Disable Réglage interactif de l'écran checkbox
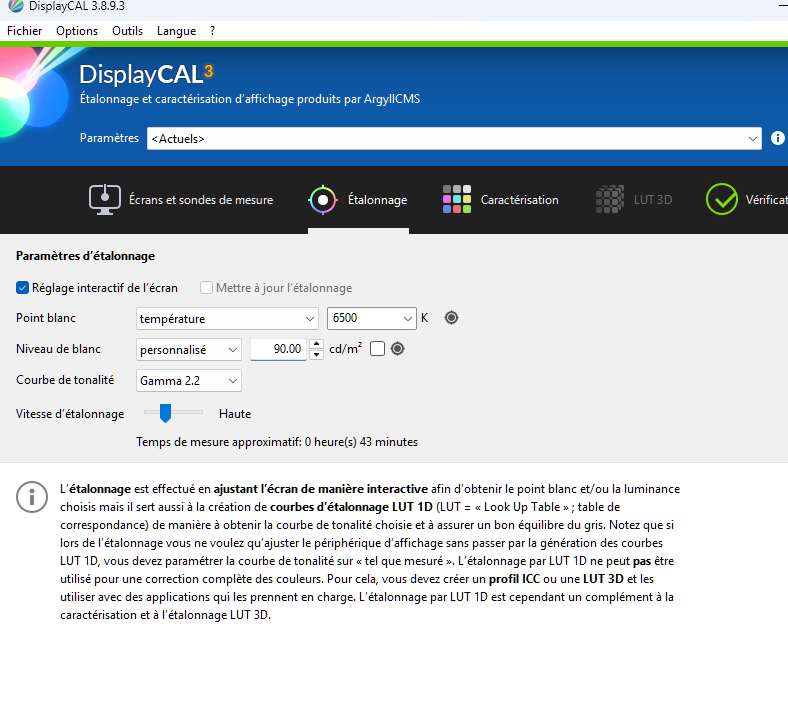Screen dimensions: 788x710 tap(23, 288)
